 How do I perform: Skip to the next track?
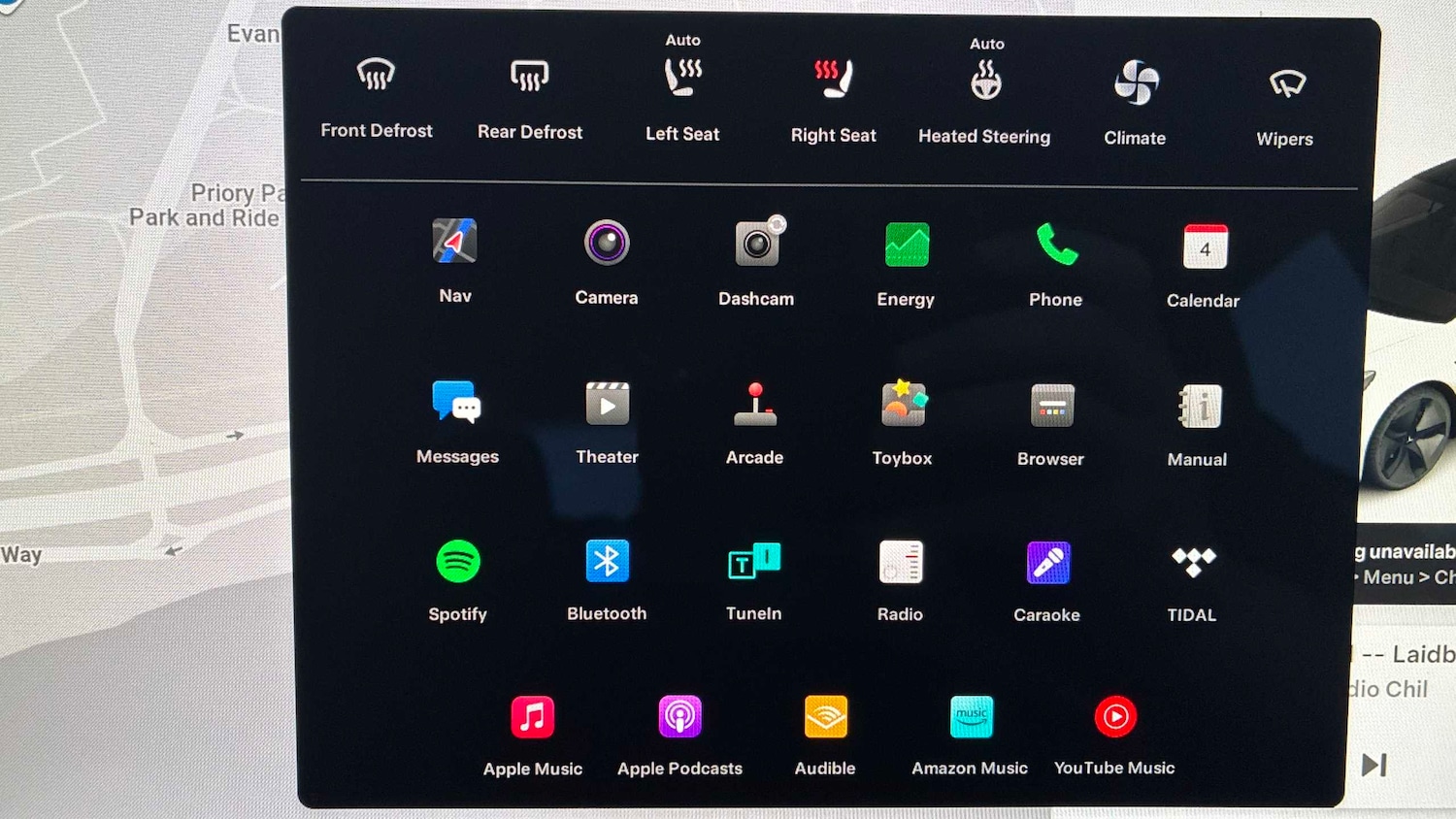tap(1373, 765)
